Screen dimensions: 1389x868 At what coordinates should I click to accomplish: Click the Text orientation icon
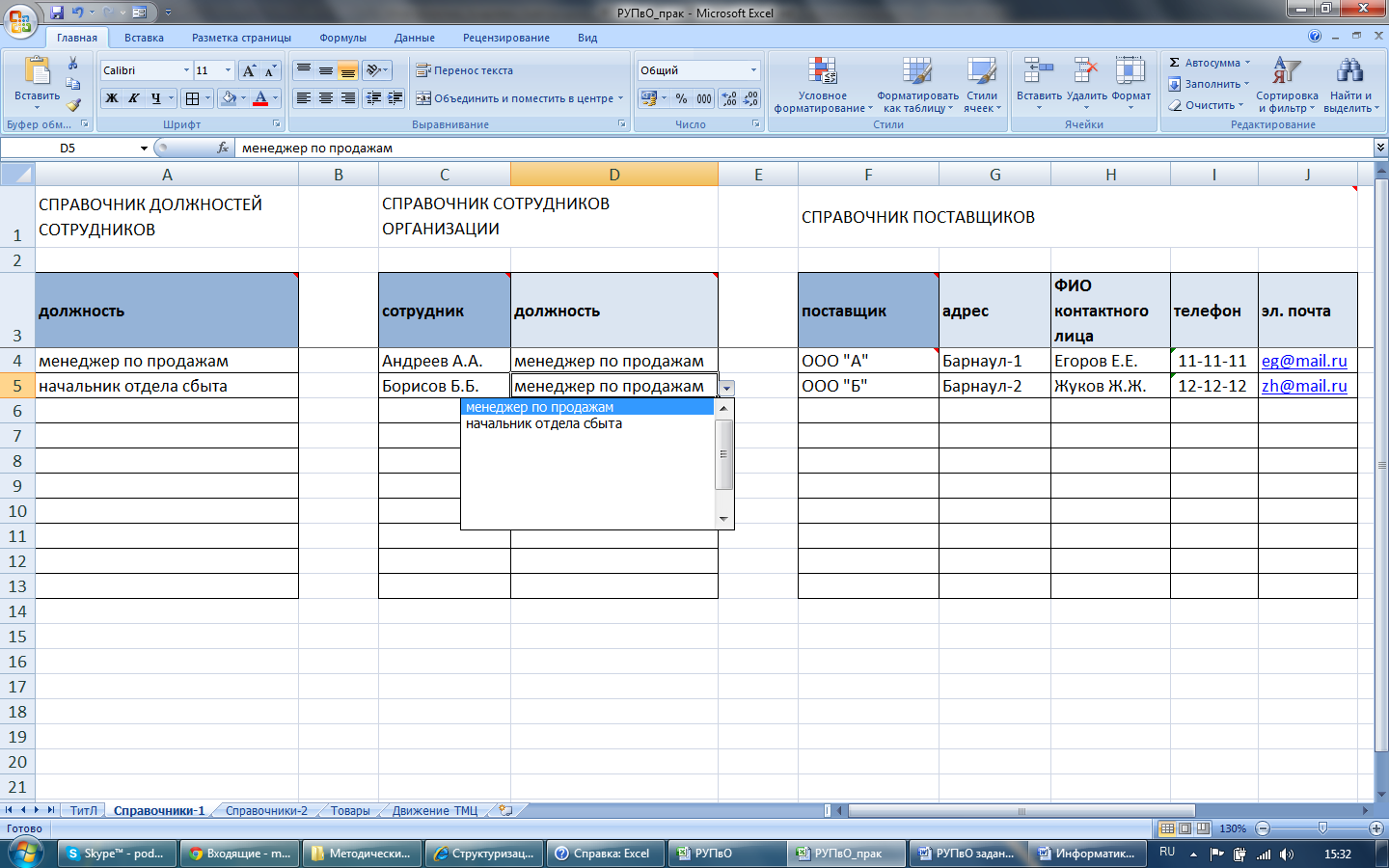click(x=373, y=70)
